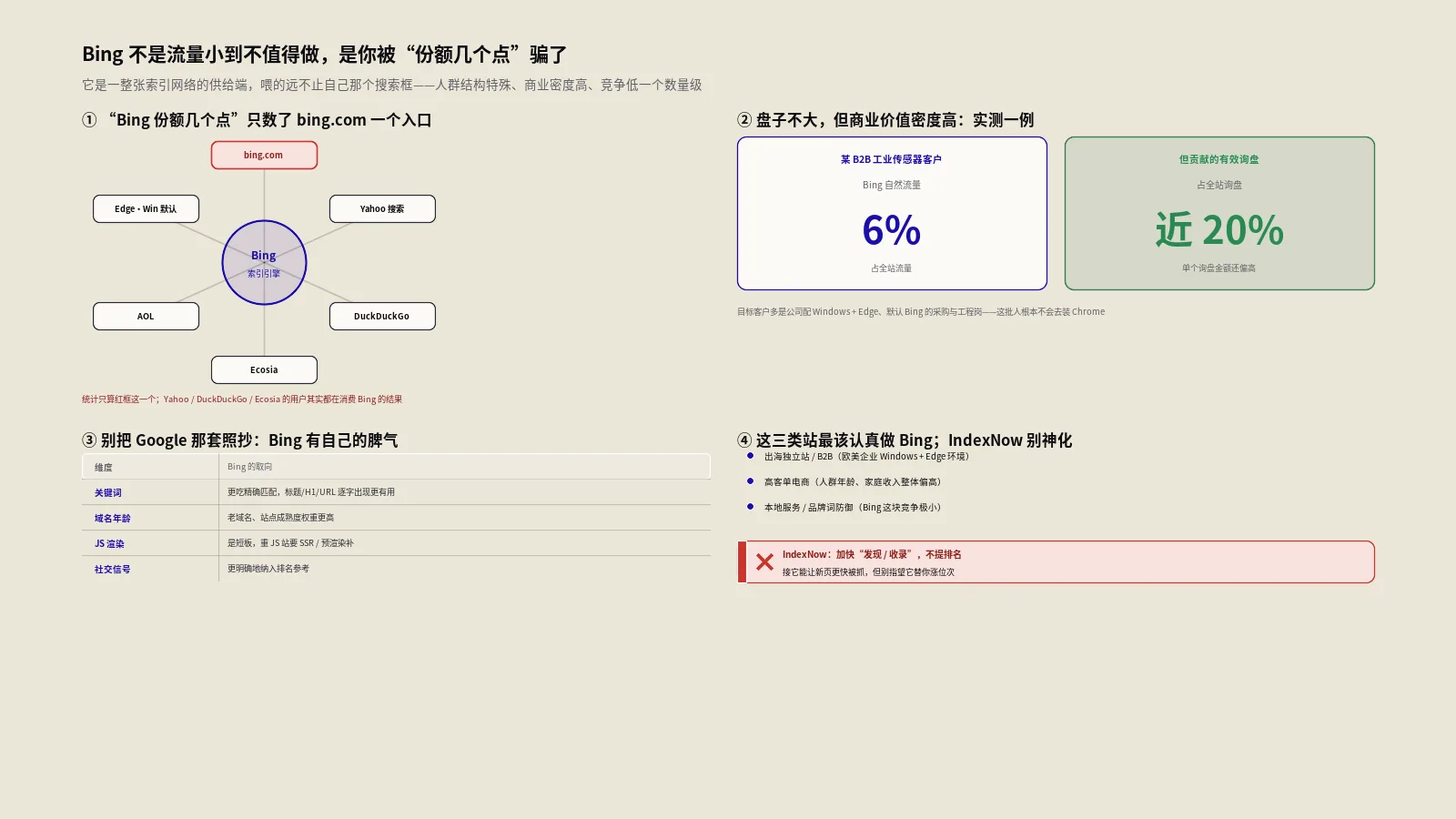Click the card title 某 B2B 工业传感器客户
Image resolution: width=1456 pixels, height=819 pixels.
pyautogui.click(x=892, y=159)
